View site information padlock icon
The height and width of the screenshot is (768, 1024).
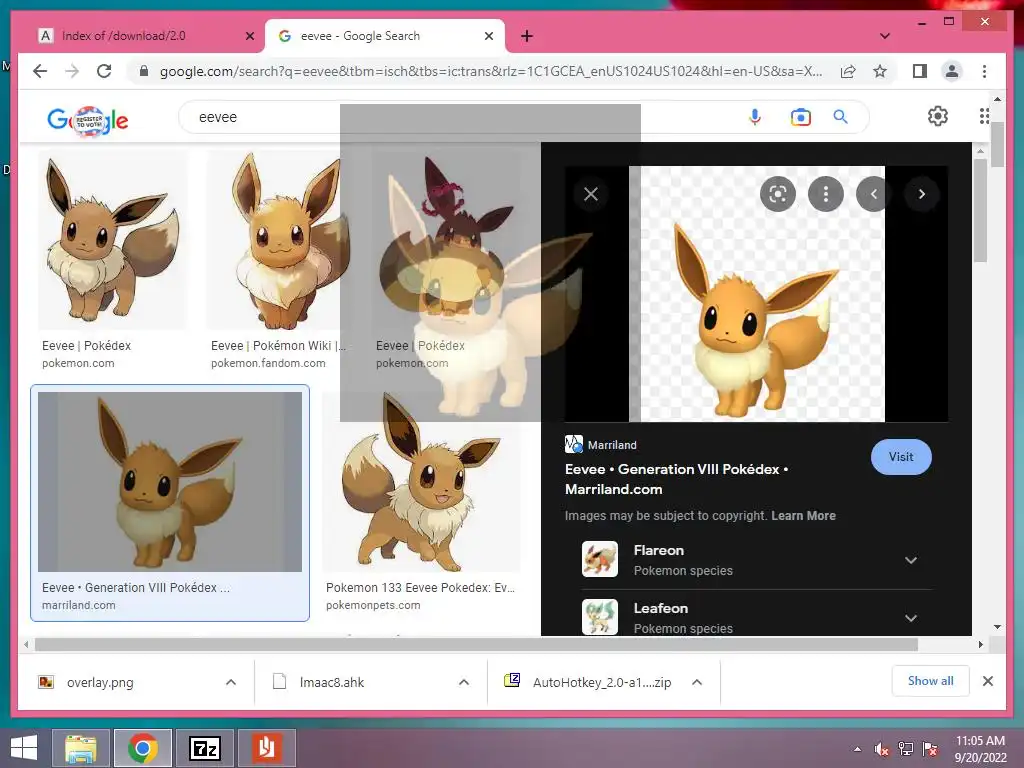(x=144, y=71)
